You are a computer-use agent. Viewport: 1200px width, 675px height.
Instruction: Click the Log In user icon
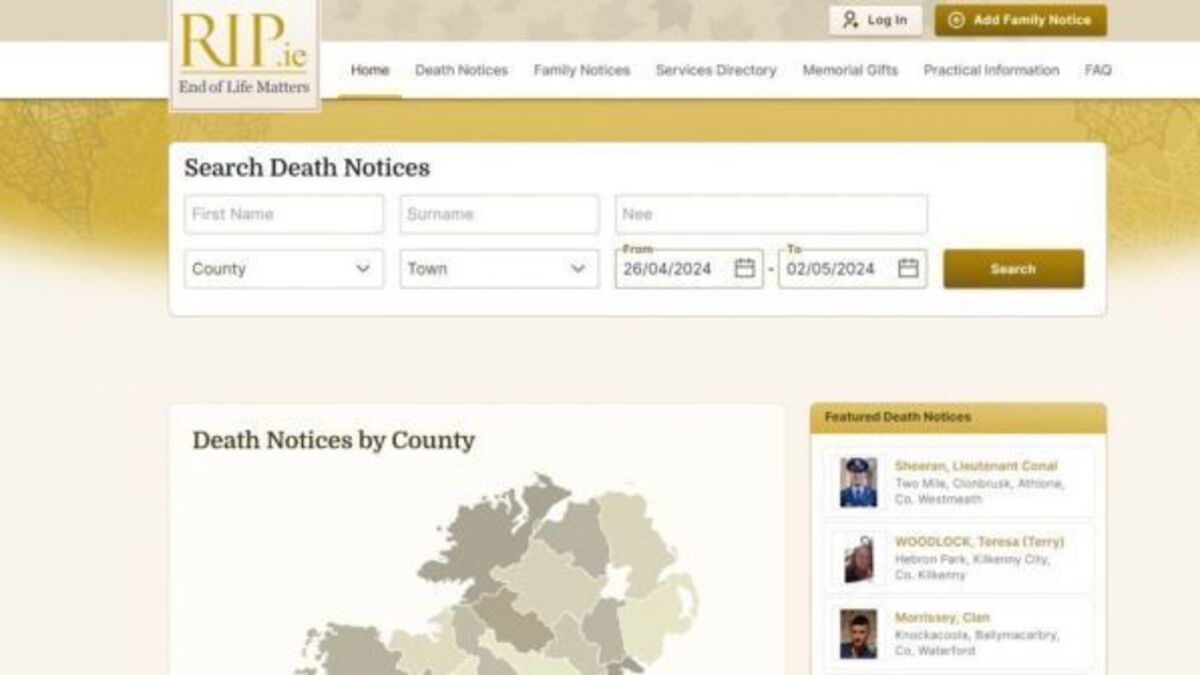tap(851, 20)
